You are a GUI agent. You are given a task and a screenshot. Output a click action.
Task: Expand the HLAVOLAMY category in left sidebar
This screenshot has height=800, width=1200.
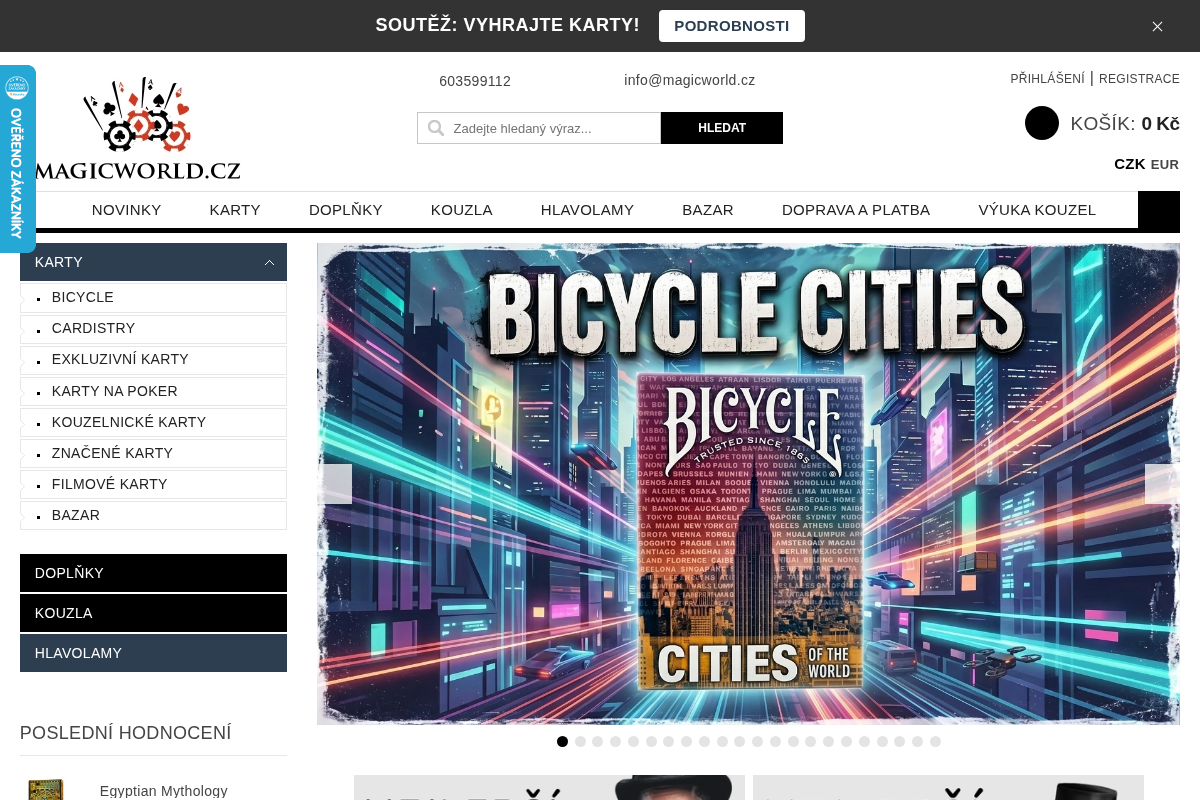[x=153, y=653]
